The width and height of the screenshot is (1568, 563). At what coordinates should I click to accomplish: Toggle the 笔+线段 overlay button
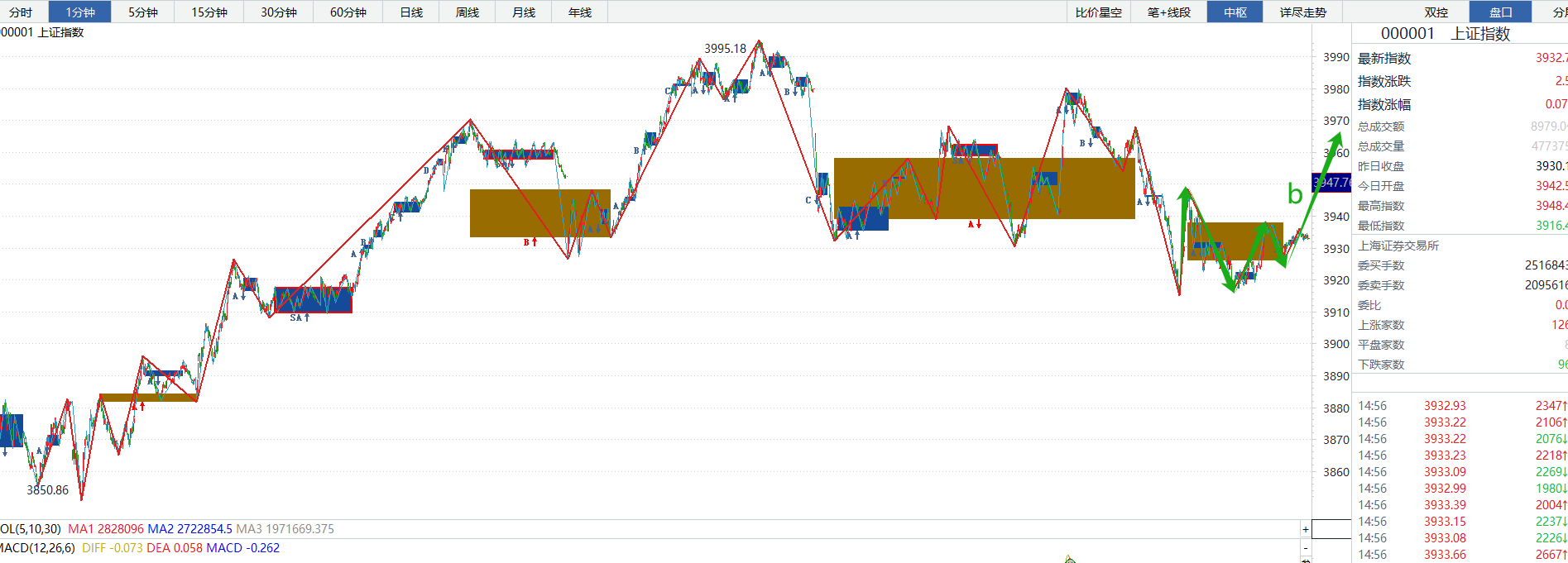click(1169, 12)
